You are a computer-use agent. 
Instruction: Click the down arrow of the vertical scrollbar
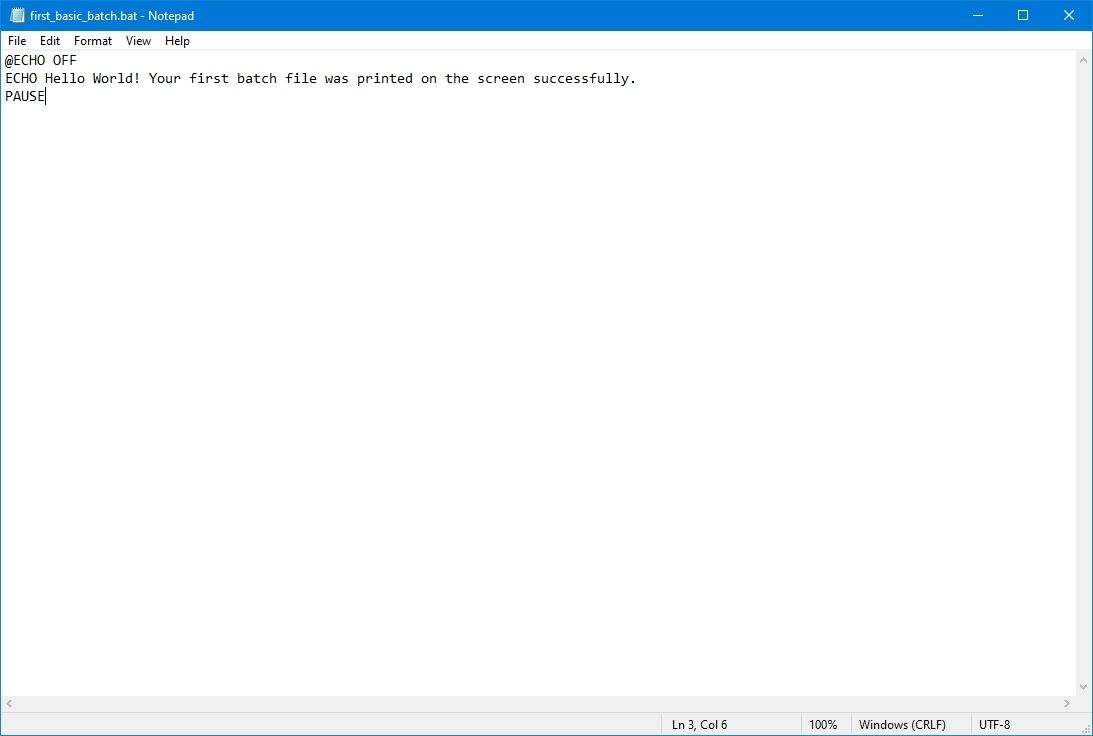pyautogui.click(x=1083, y=687)
